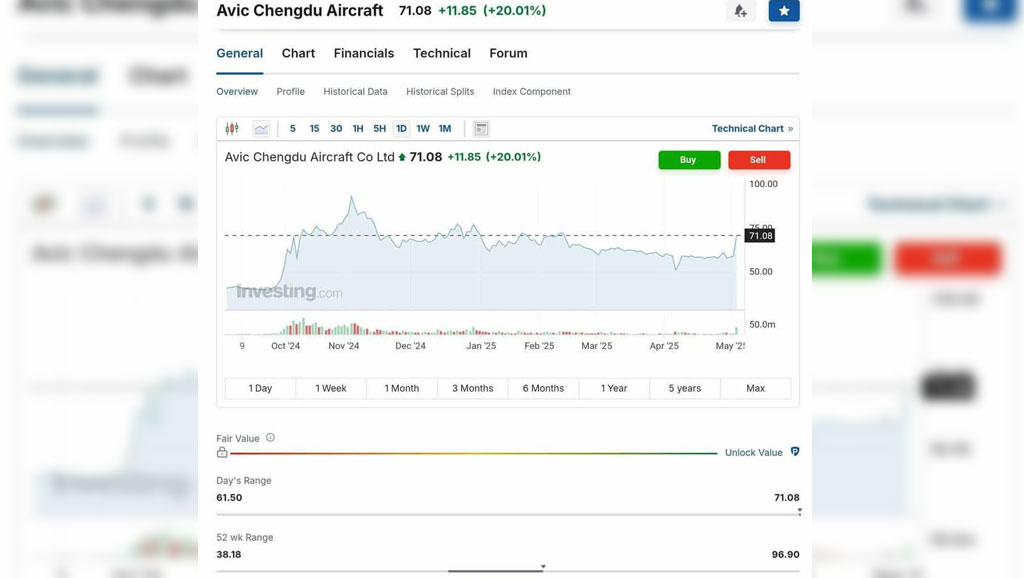
Task: Select the 5H interval
Action: point(379,129)
